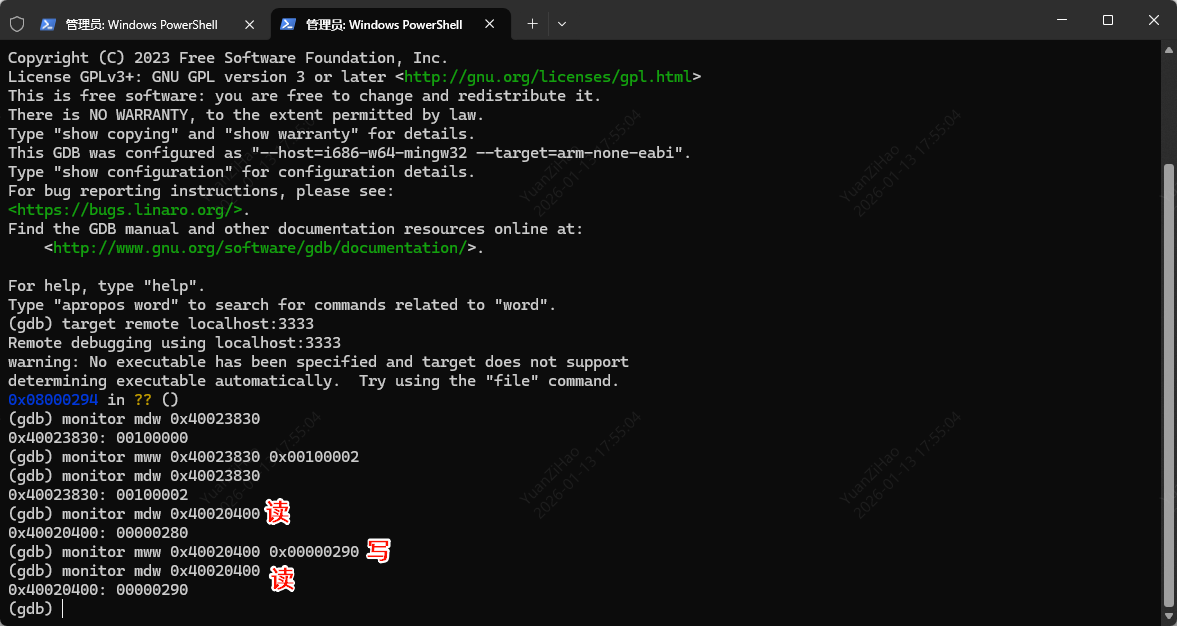Select the second Windows PowerShell tab
This screenshot has width=1177, height=626.
tap(381, 24)
